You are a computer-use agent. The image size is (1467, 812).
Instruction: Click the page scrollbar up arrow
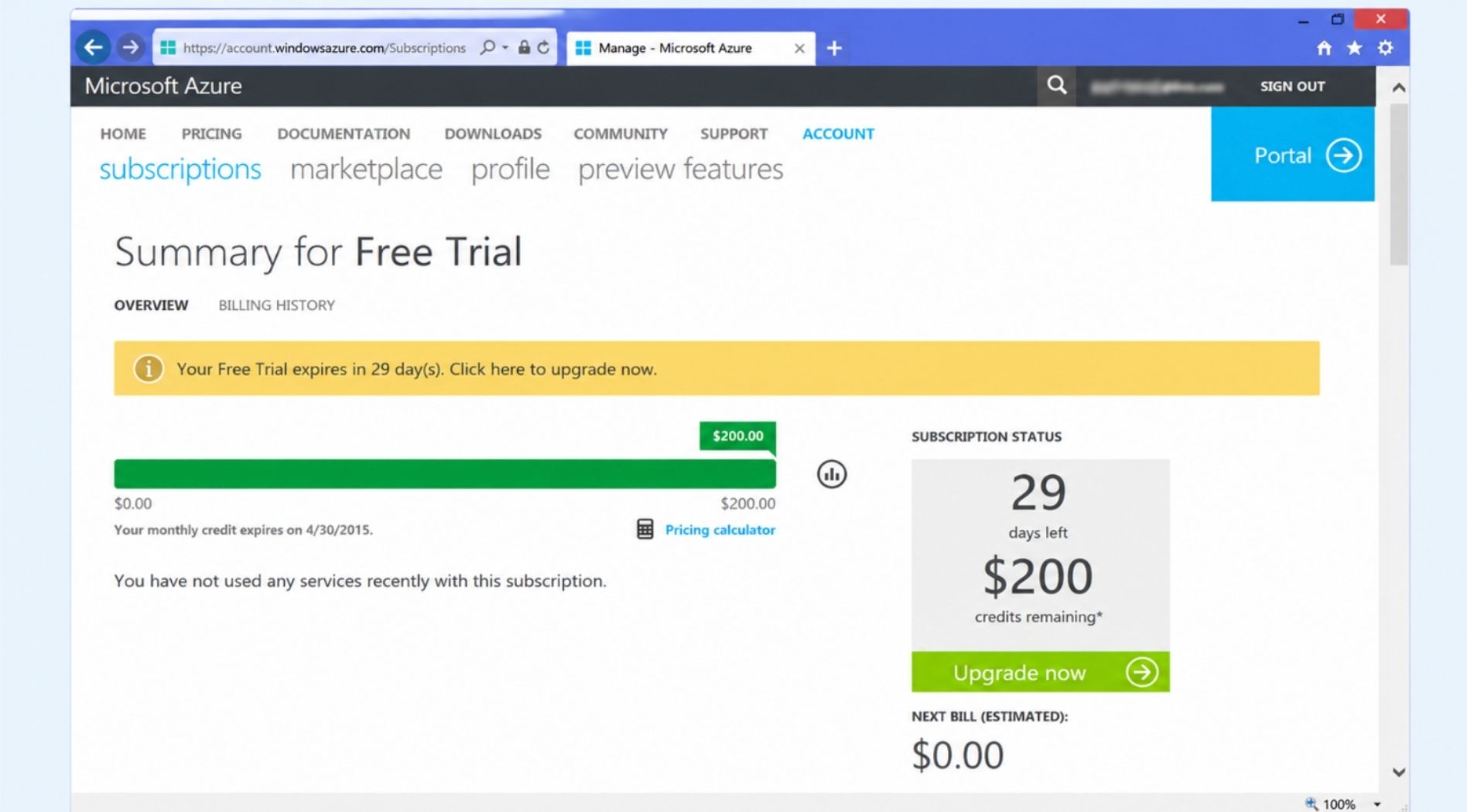click(x=1399, y=87)
